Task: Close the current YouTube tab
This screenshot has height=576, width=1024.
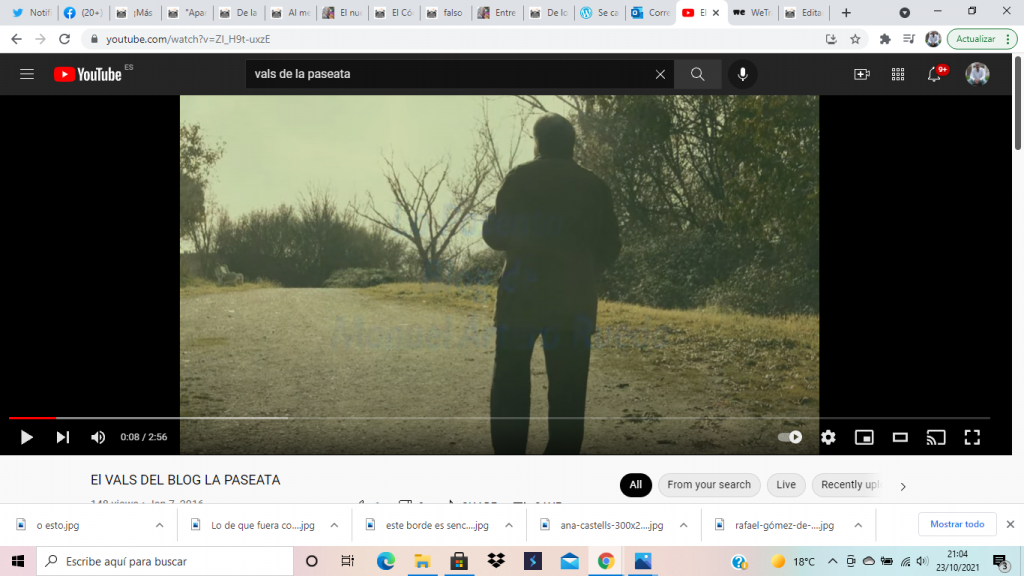Action: (x=716, y=12)
